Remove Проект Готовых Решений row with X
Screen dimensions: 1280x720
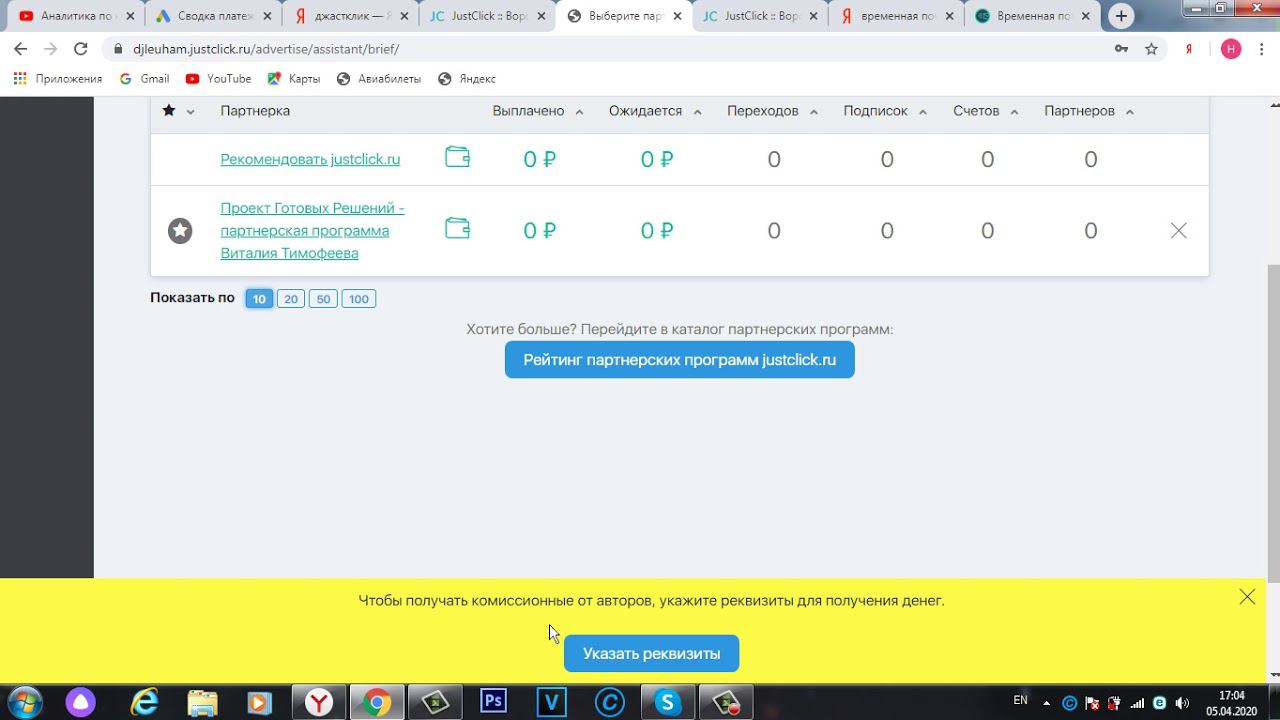click(x=1179, y=231)
